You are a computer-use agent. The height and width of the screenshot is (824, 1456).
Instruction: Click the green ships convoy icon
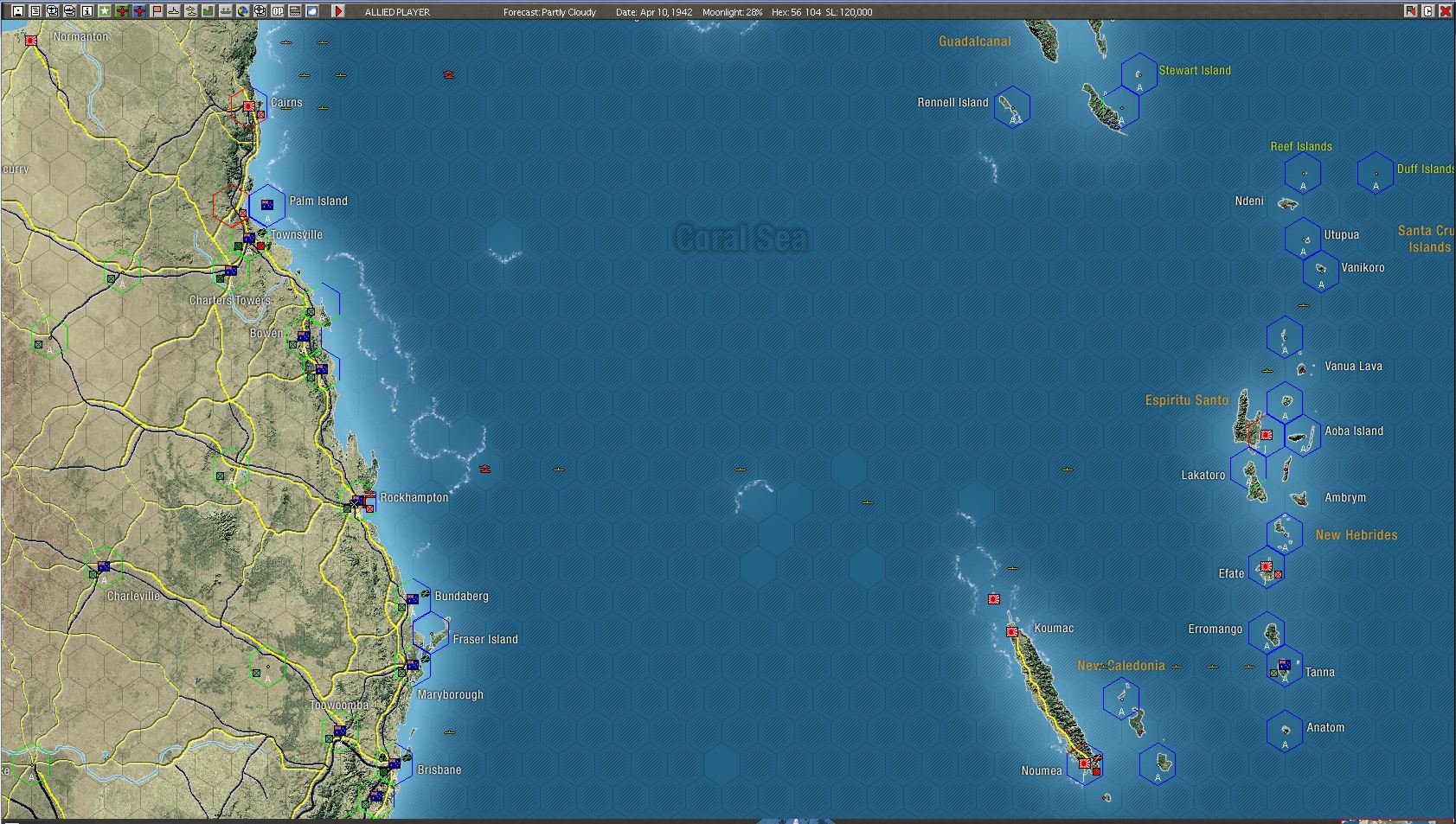(226, 11)
